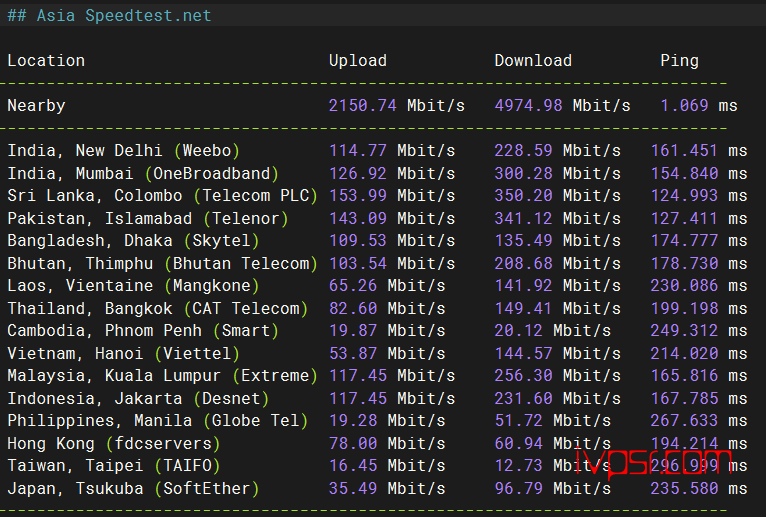Click the Nearby download value 4974.98
Image resolution: width=766 pixels, height=517 pixels.
tap(528, 106)
